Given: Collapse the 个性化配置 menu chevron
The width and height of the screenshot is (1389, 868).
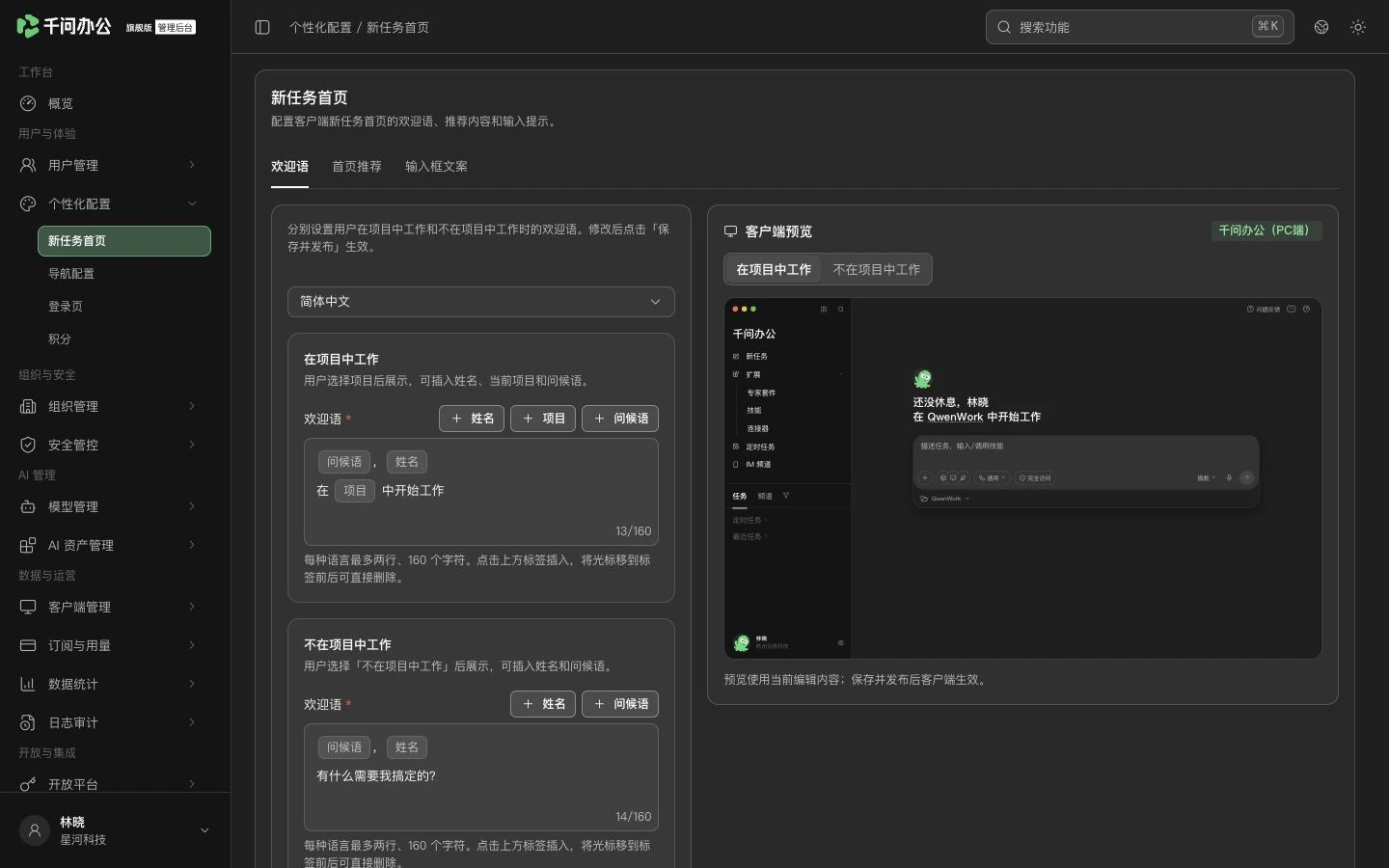Looking at the screenshot, I should click(x=192, y=203).
